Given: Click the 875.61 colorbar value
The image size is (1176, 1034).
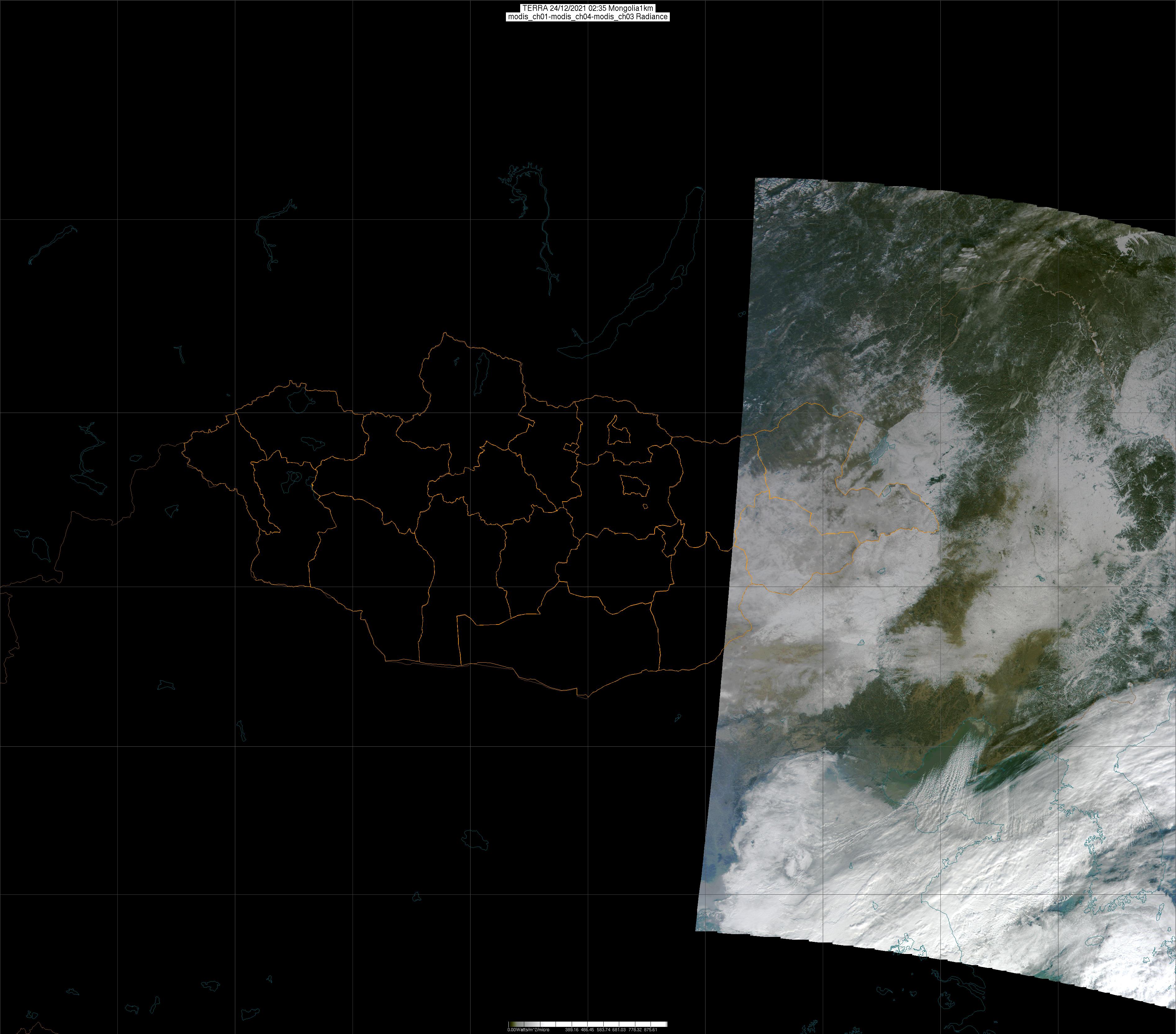Looking at the screenshot, I should click(651, 1030).
